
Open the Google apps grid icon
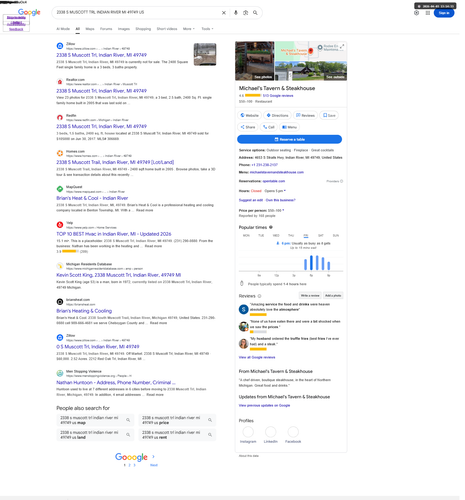click(428, 13)
